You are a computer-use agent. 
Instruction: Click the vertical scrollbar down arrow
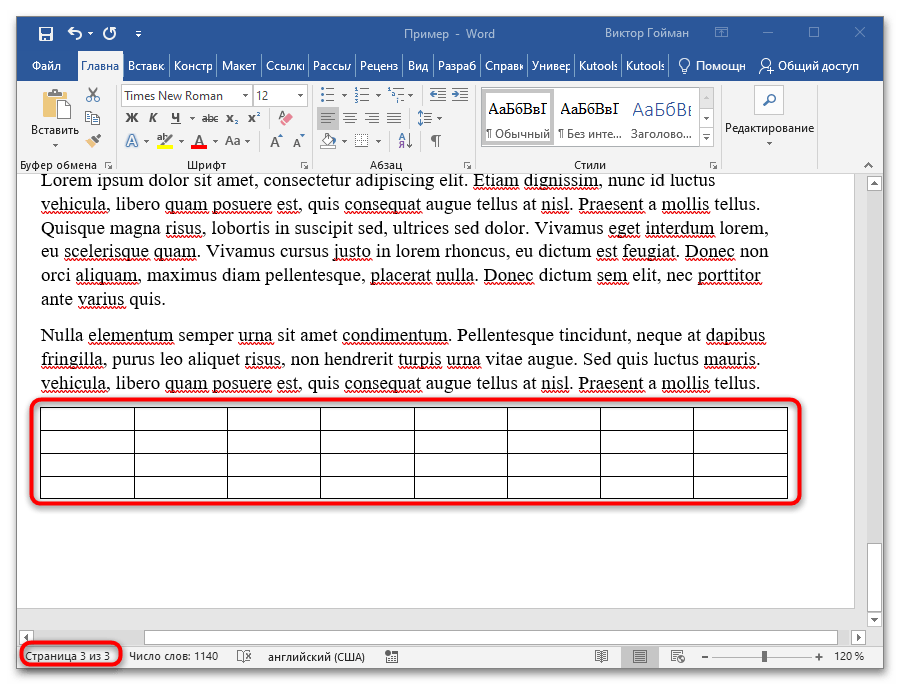tap(874, 620)
